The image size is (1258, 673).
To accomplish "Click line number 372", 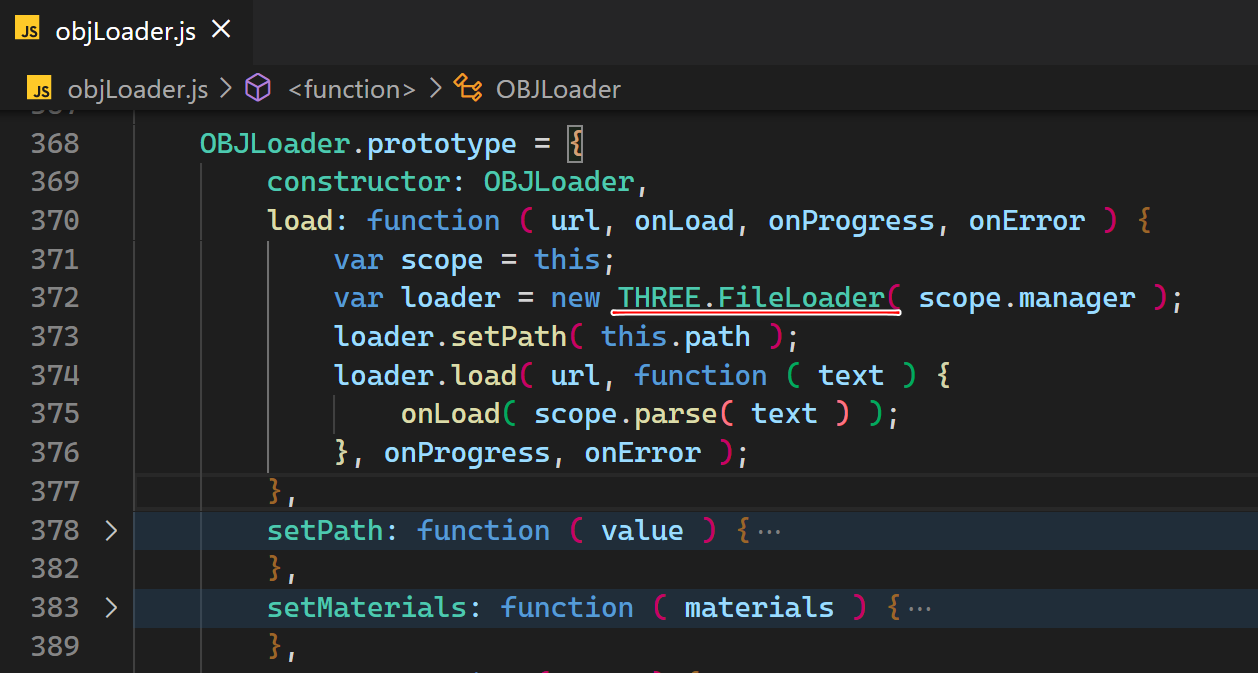I will [55, 298].
